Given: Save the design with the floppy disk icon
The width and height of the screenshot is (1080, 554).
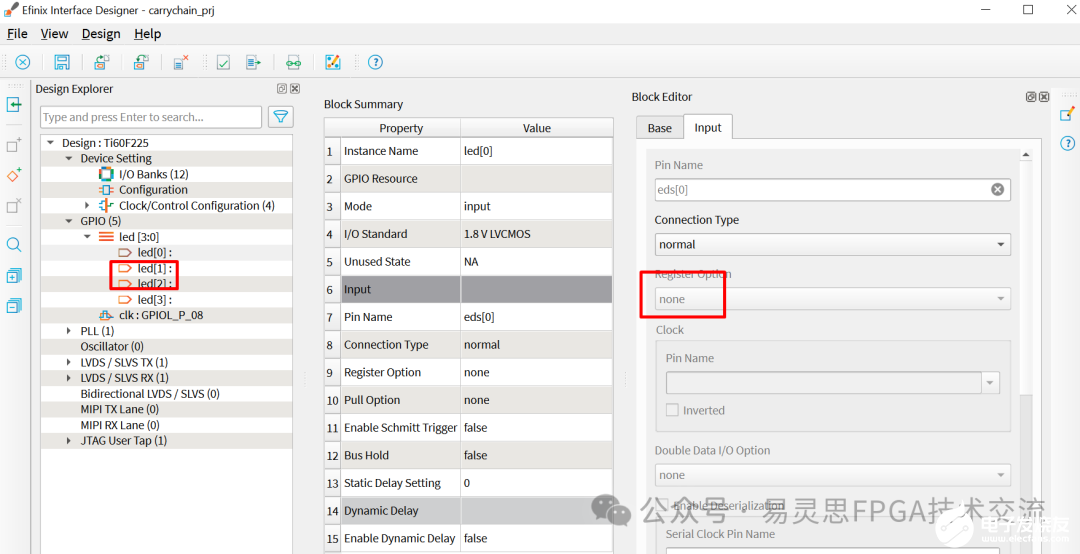Looking at the screenshot, I should click(x=62, y=62).
